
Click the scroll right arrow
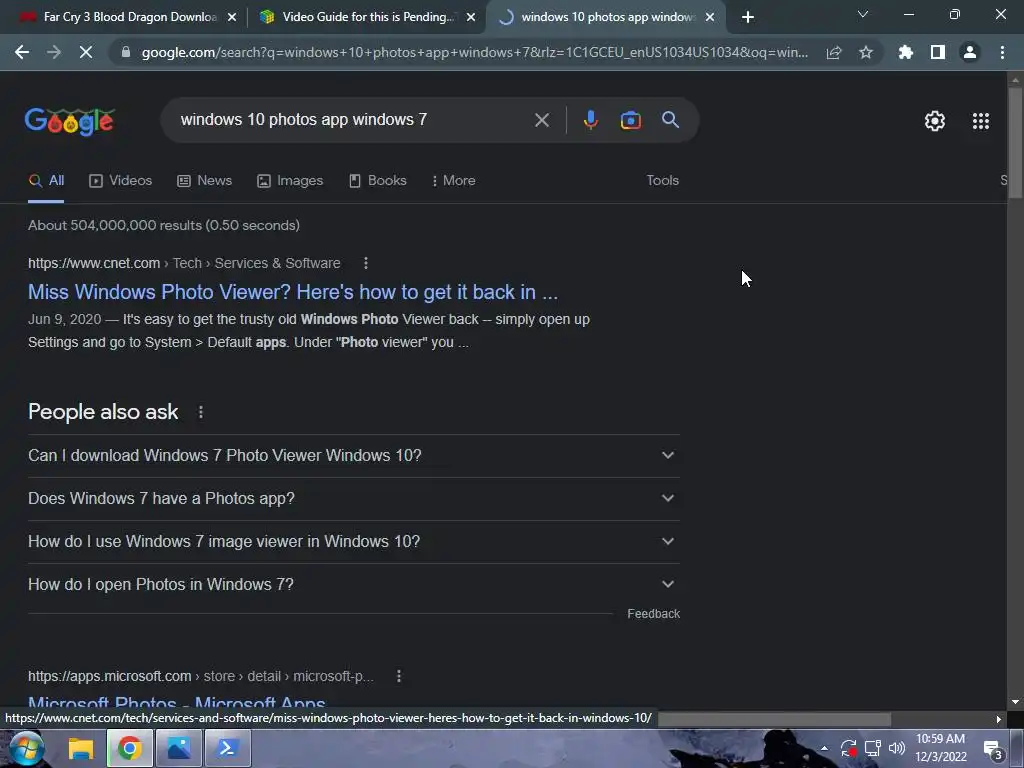(x=999, y=719)
